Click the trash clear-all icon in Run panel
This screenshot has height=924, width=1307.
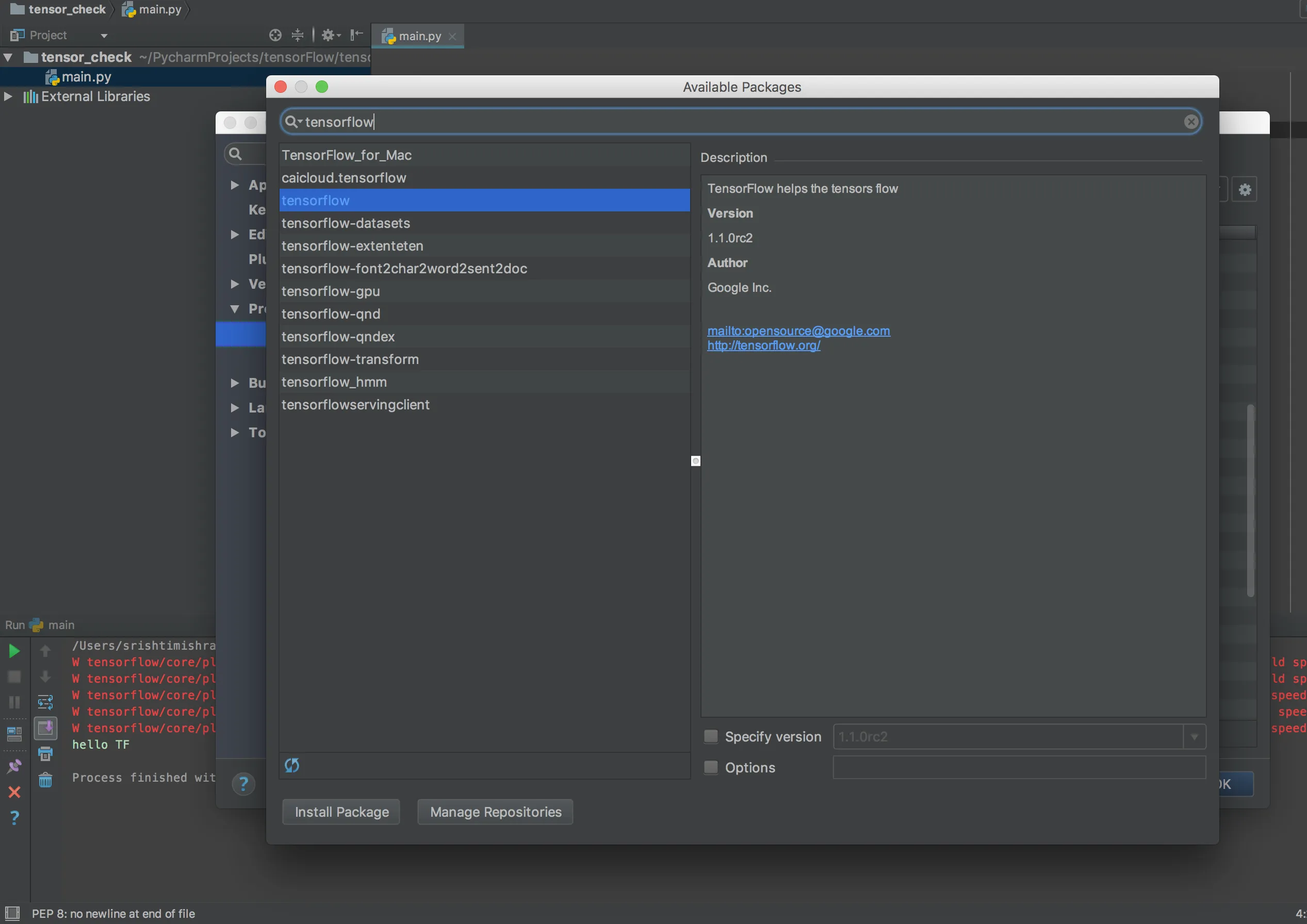pyautogui.click(x=45, y=780)
